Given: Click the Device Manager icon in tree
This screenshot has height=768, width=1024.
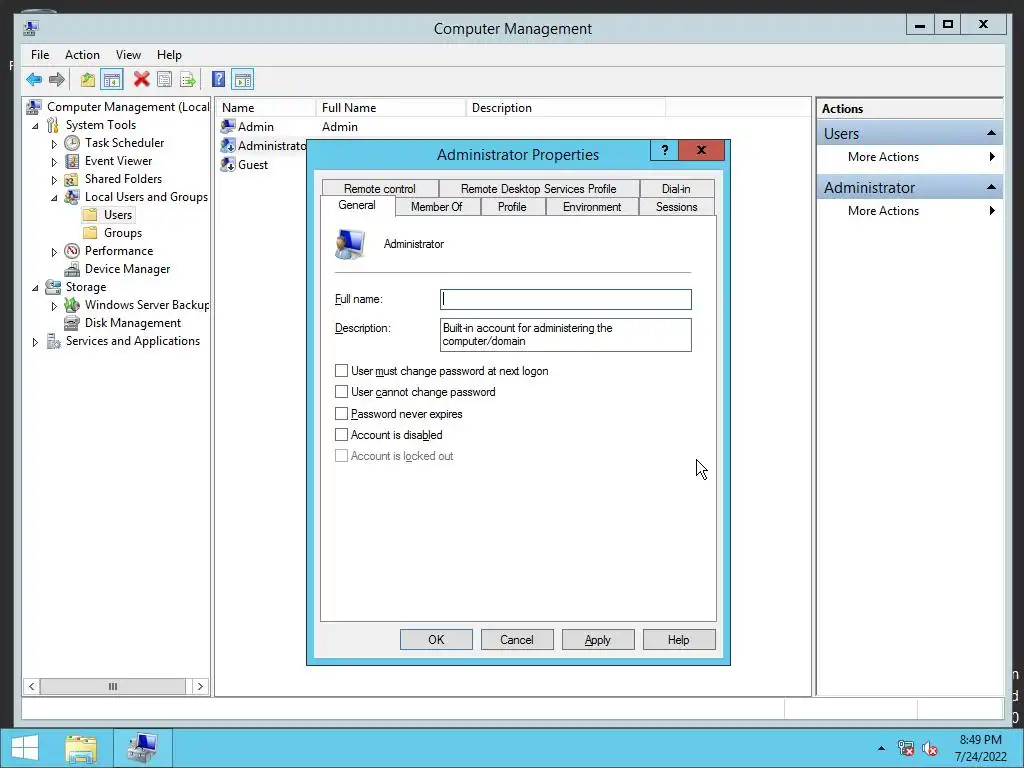Looking at the screenshot, I should 72,269.
